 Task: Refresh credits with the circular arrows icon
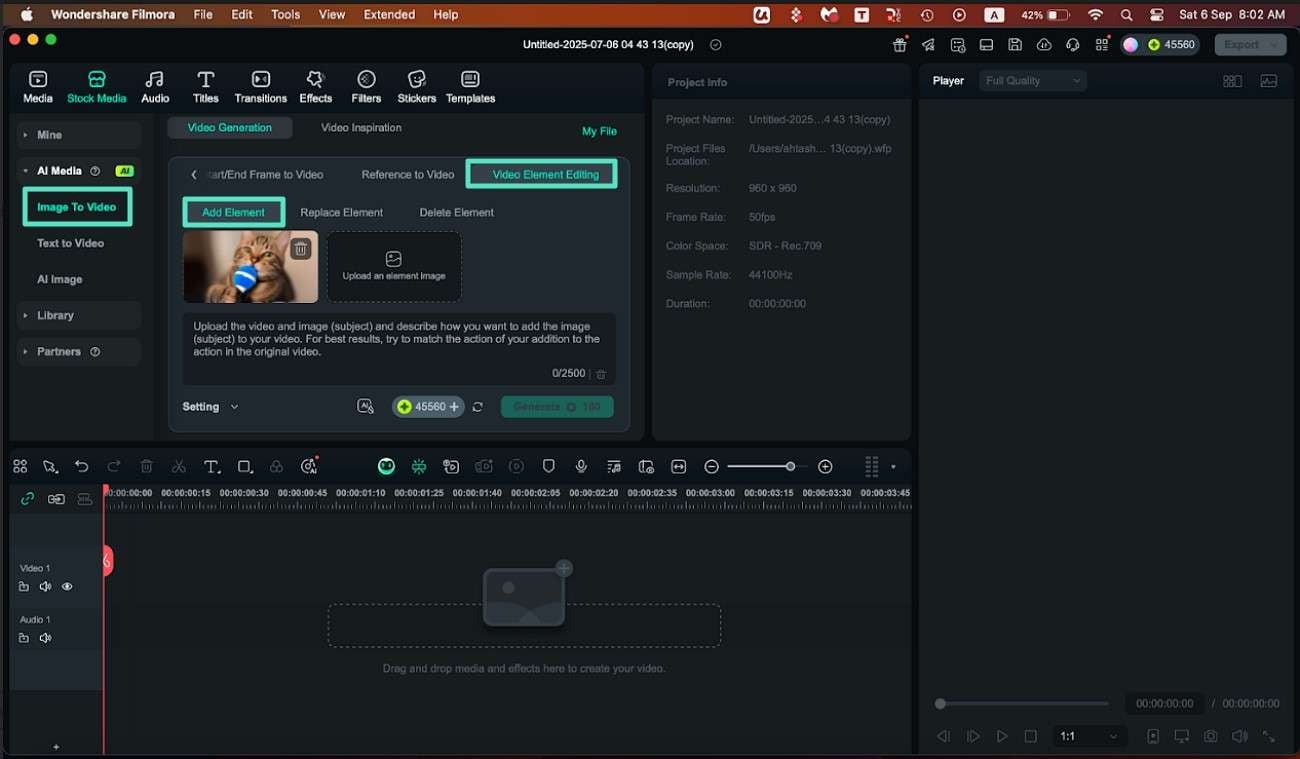[x=478, y=407]
